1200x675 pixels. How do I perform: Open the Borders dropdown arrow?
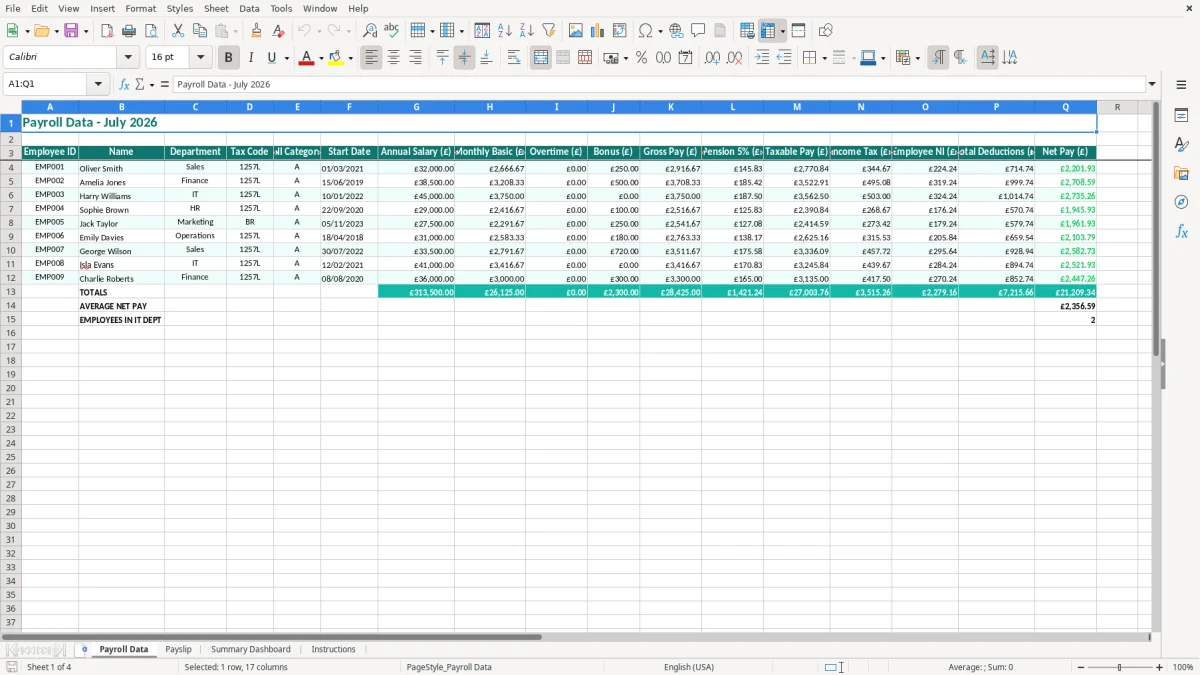click(x=824, y=58)
